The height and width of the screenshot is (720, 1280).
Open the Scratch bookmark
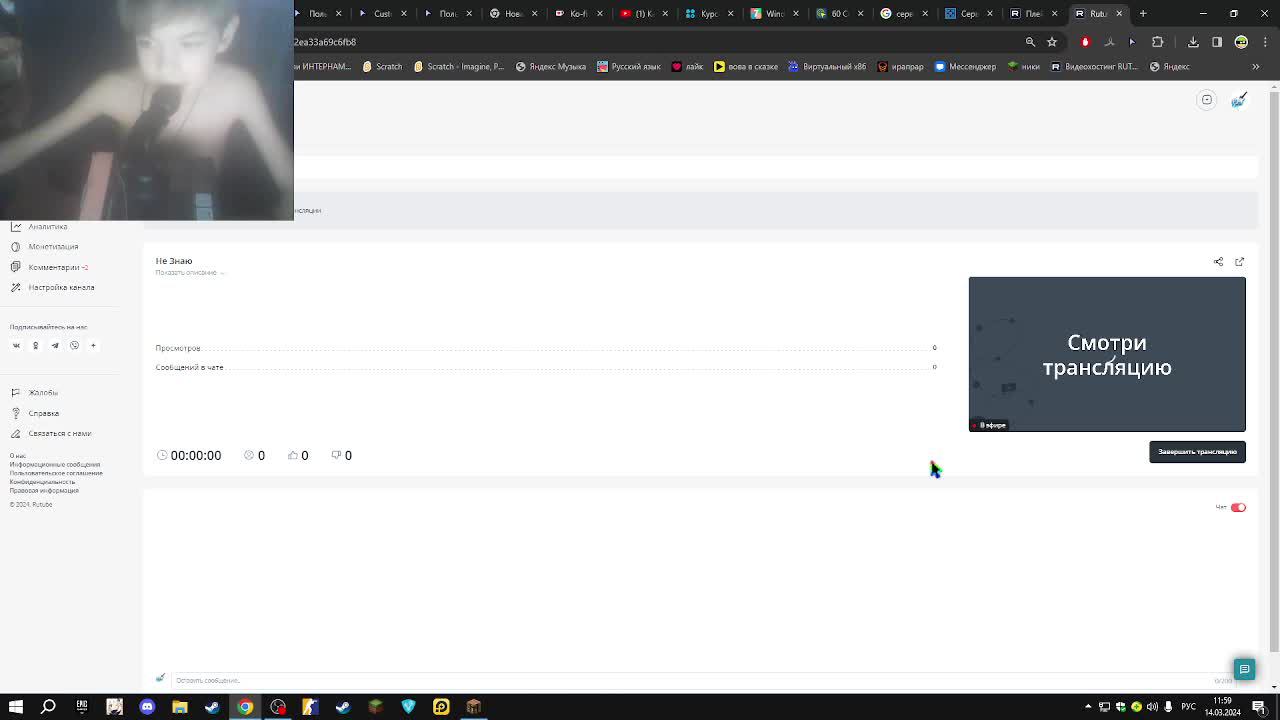pos(382,67)
